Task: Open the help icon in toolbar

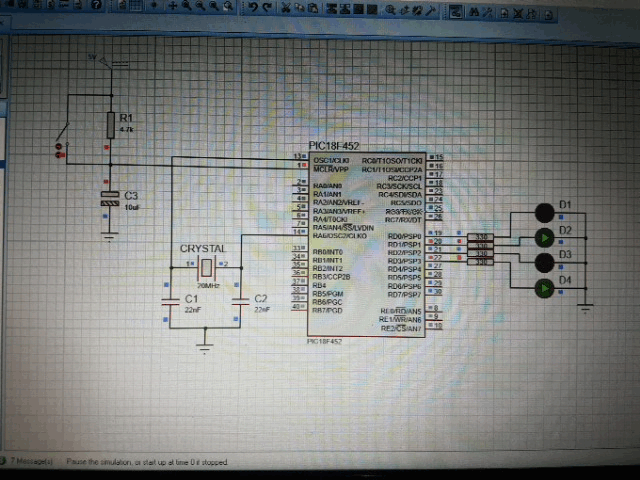Action: pyautogui.click(x=97, y=5)
